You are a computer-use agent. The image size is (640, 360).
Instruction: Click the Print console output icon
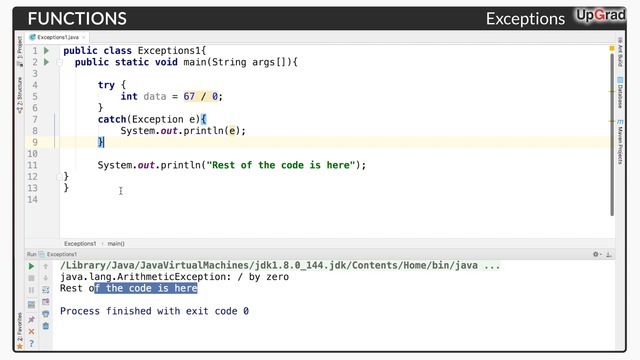[46, 313]
